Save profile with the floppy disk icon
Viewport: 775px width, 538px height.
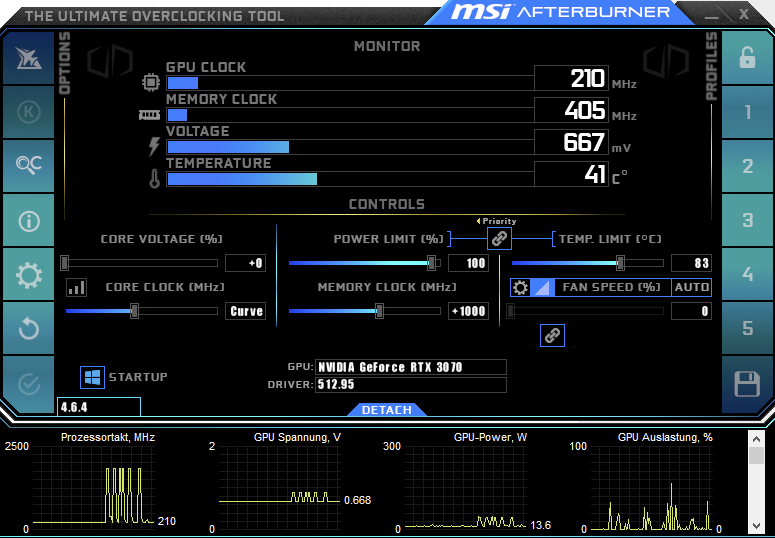(x=747, y=384)
